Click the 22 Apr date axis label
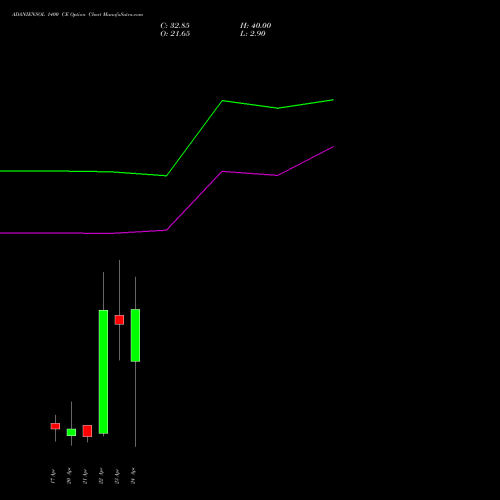Image resolution: width=500 pixels, height=500 pixels. pyautogui.click(x=101, y=476)
